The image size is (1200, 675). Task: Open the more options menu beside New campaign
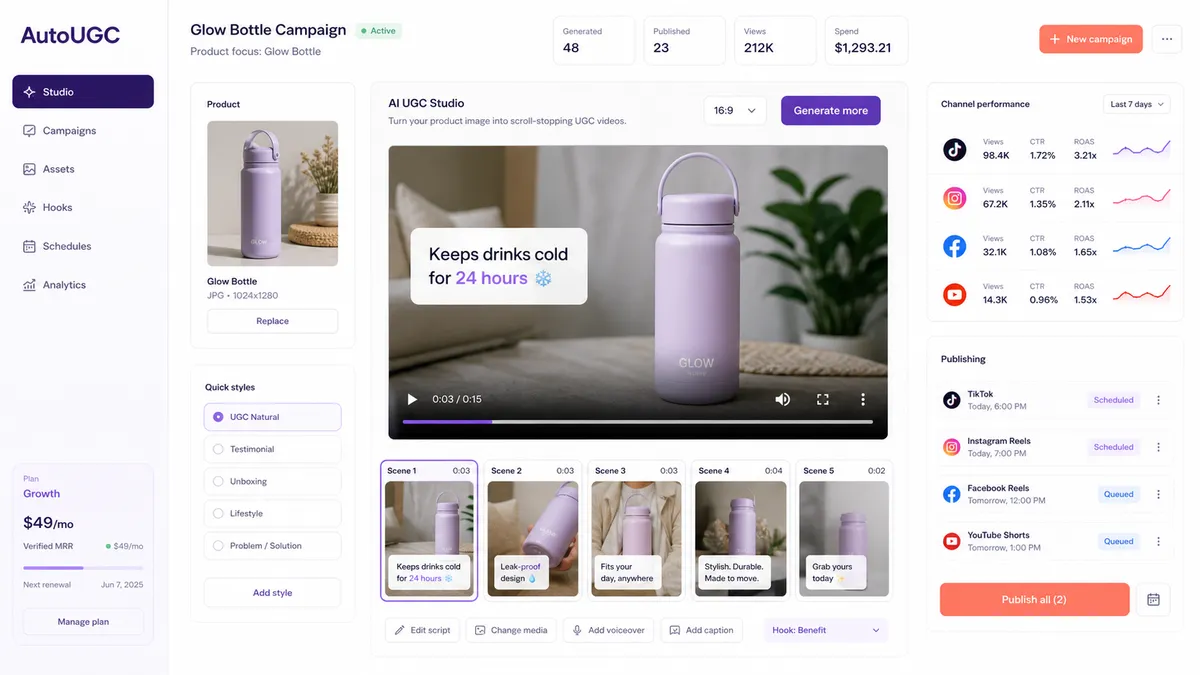click(x=1167, y=39)
